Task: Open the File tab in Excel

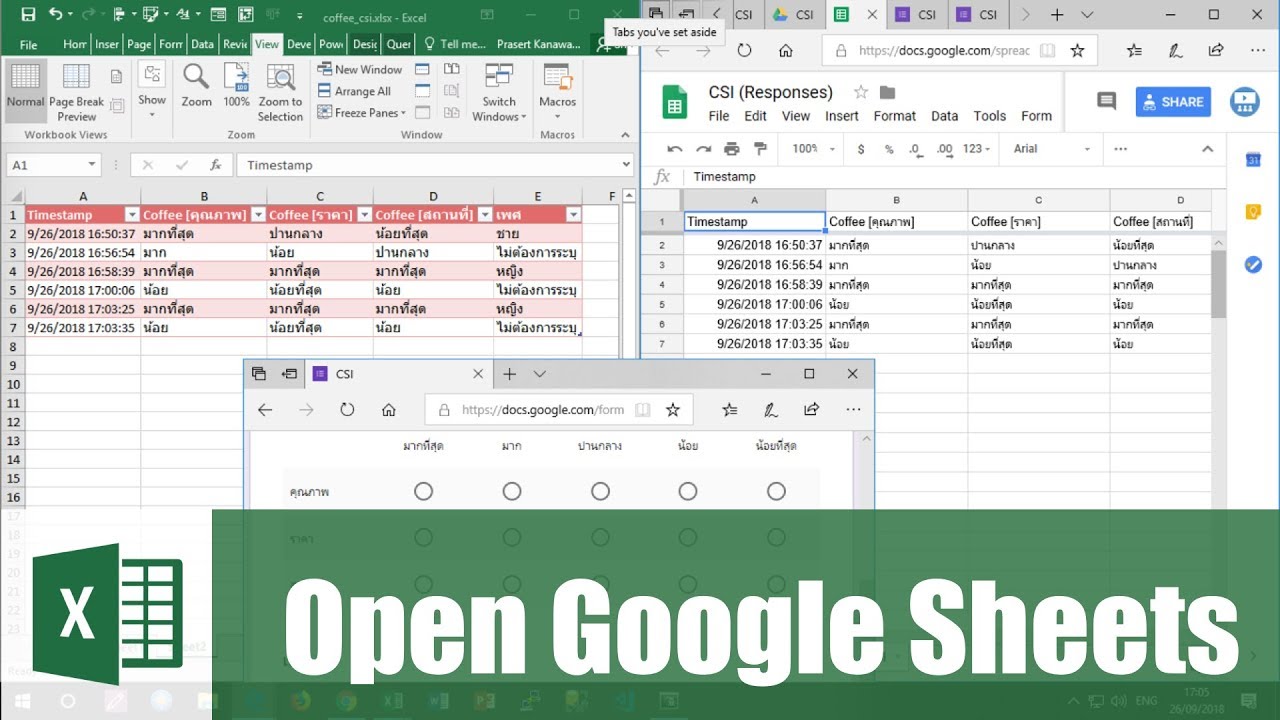Action: 29,44
